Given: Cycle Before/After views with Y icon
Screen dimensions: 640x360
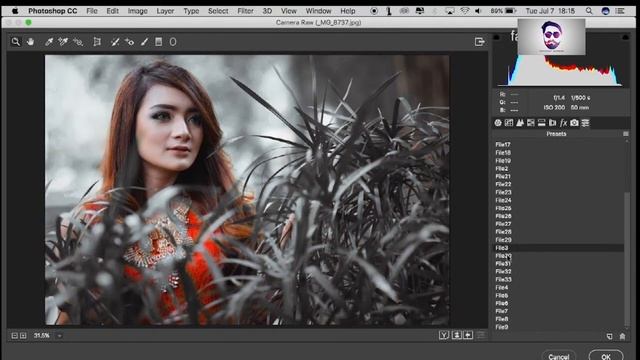Looking at the screenshot, I should pyautogui.click(x=444, y=335).
